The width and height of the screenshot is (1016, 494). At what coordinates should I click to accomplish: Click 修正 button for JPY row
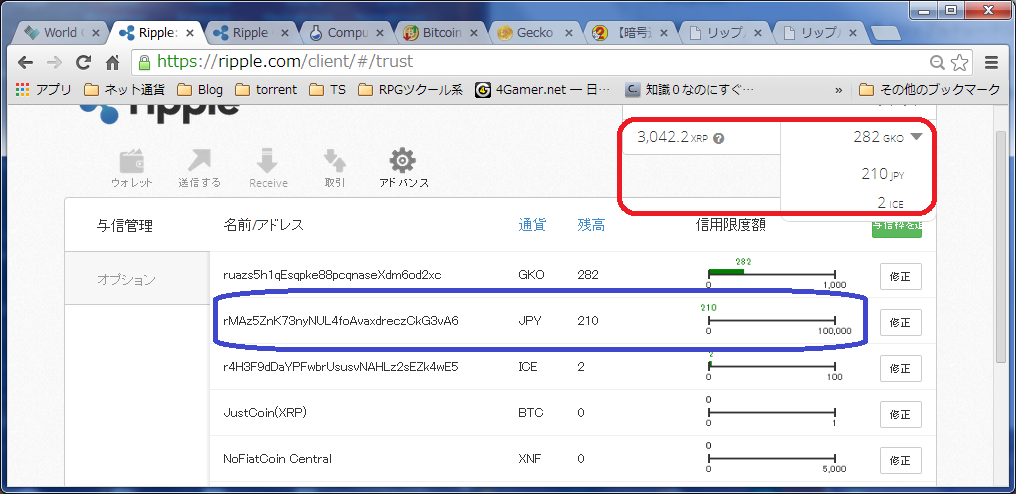(901, 322)
